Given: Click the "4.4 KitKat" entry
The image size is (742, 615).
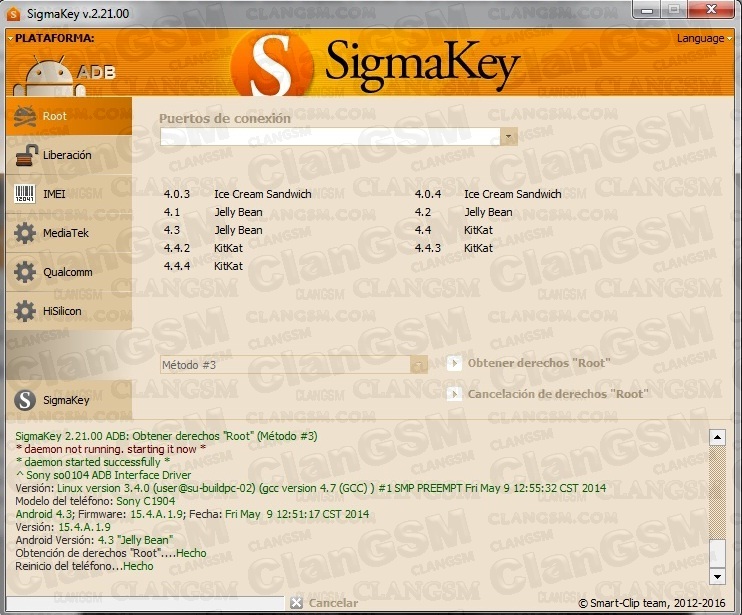Looking at the screenshot, I should click(453, 230).
